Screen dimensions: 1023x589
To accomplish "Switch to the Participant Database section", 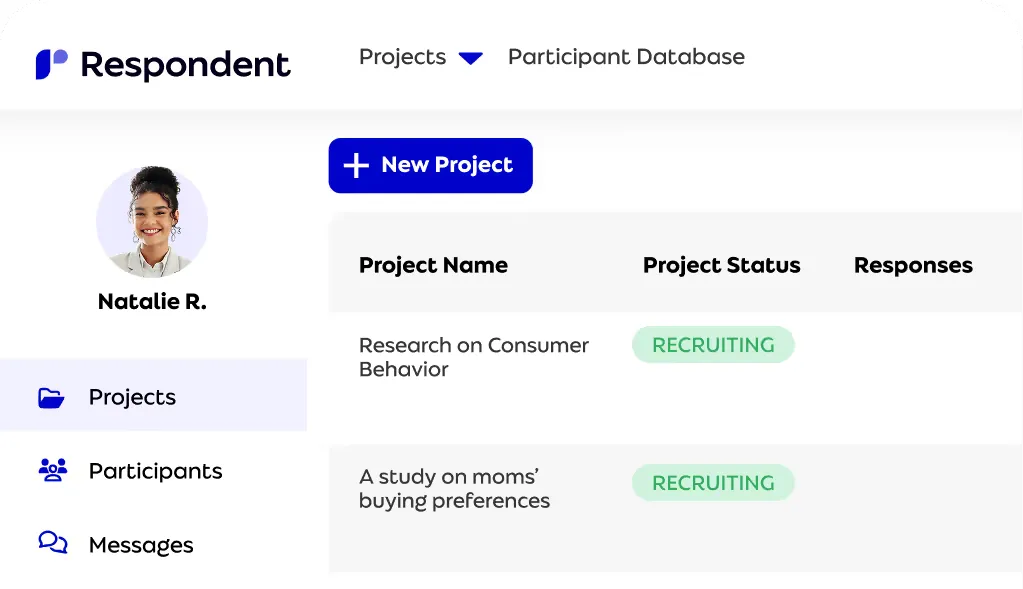I will (x=626, y=57).
